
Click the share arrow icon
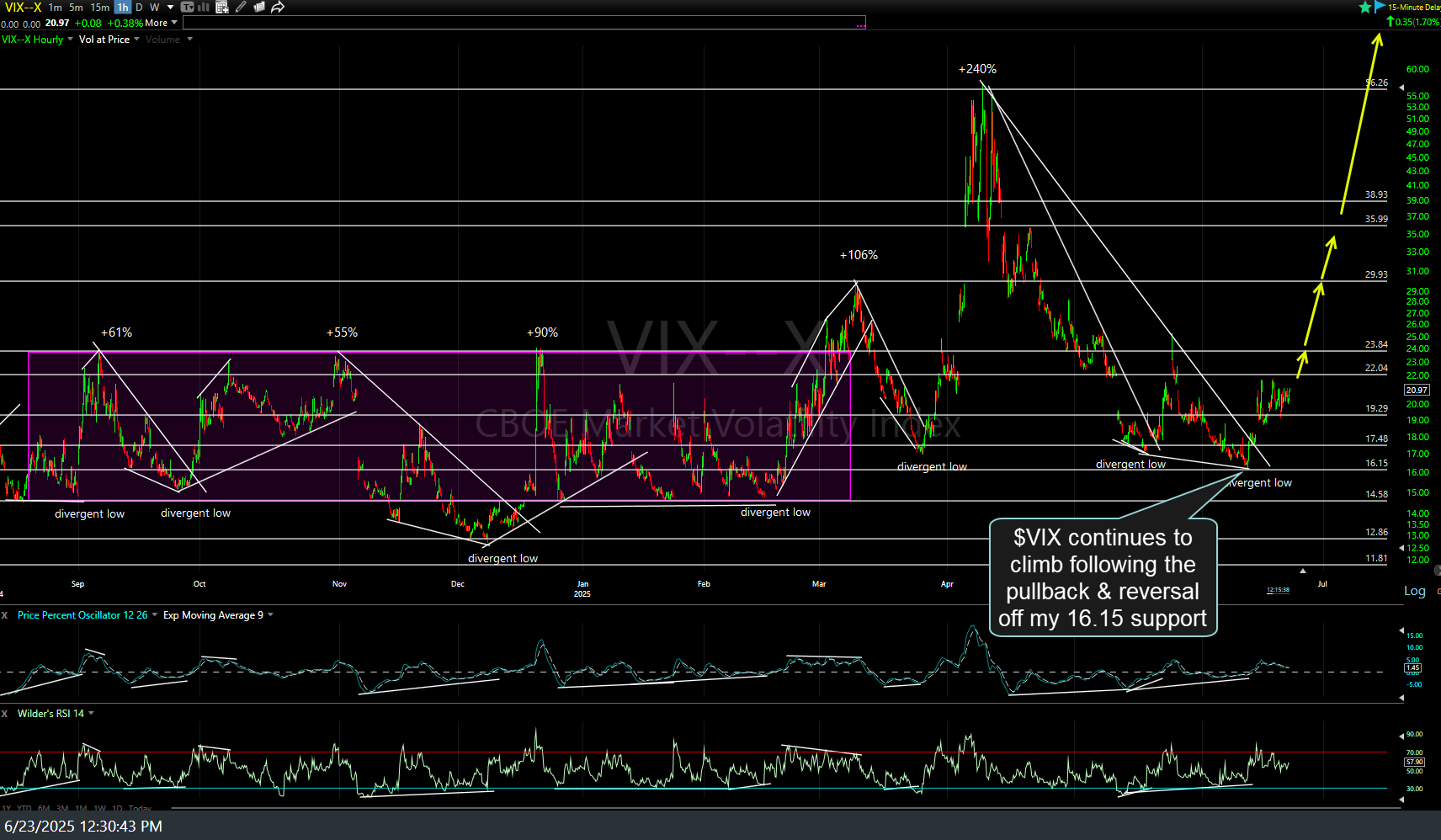pyautogui.click(x=277, y=8)
